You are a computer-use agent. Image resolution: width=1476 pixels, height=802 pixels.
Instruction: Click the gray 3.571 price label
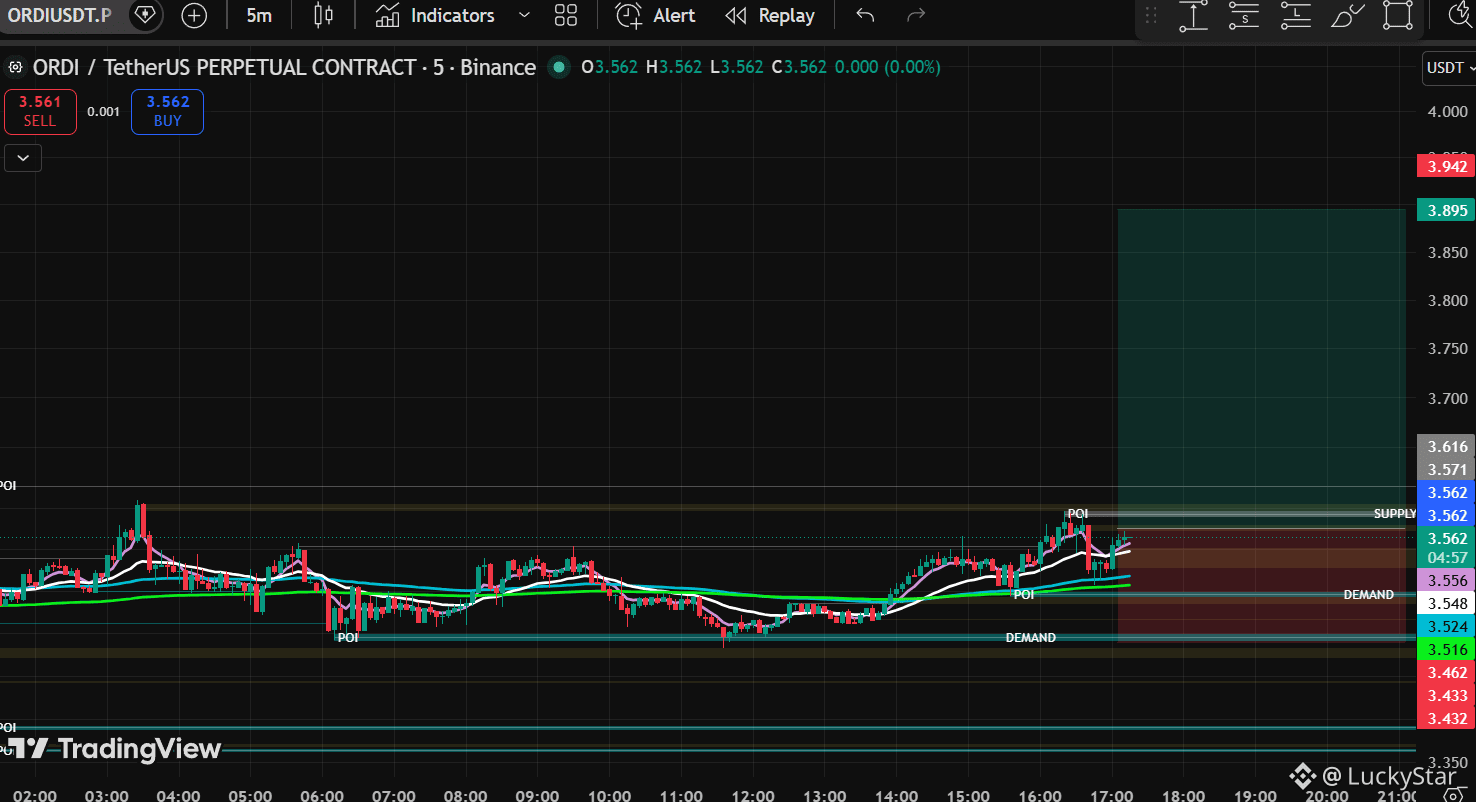(x=1447, y=470)
